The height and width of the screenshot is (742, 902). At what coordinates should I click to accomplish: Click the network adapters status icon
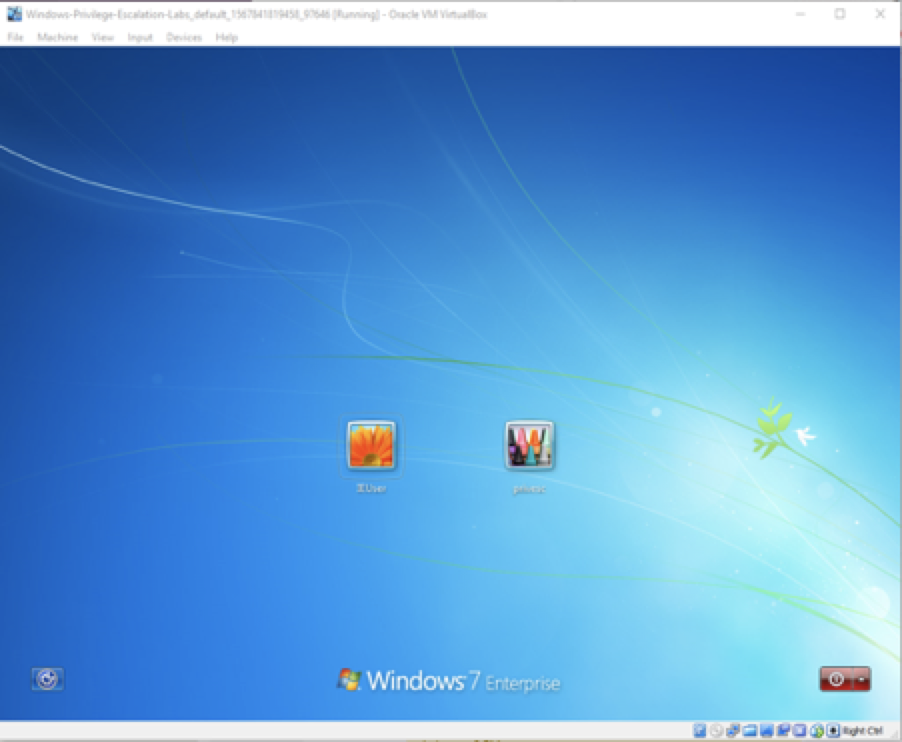tap(733, 730)
